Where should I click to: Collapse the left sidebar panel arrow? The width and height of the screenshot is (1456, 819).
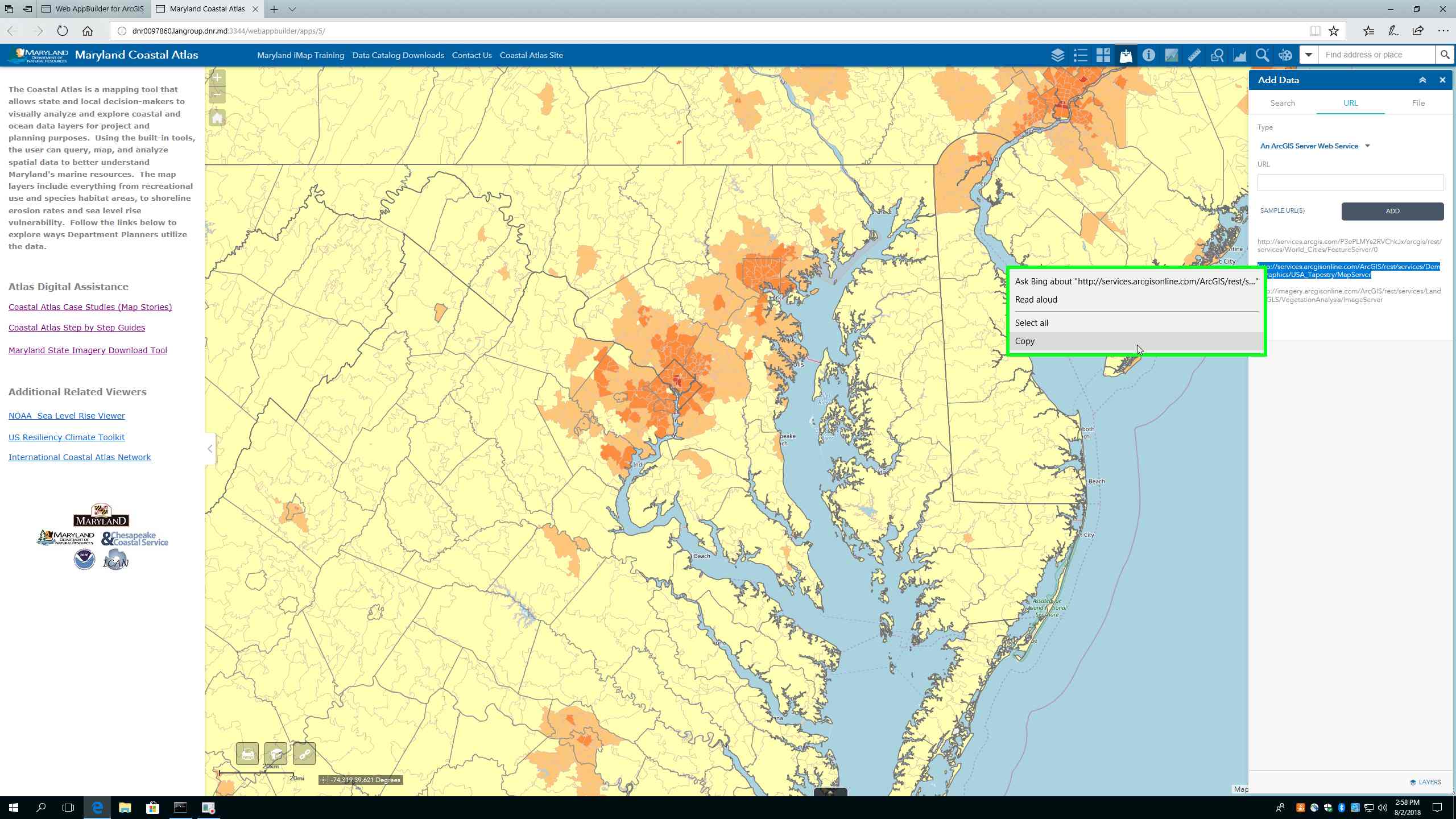point(210,449)
